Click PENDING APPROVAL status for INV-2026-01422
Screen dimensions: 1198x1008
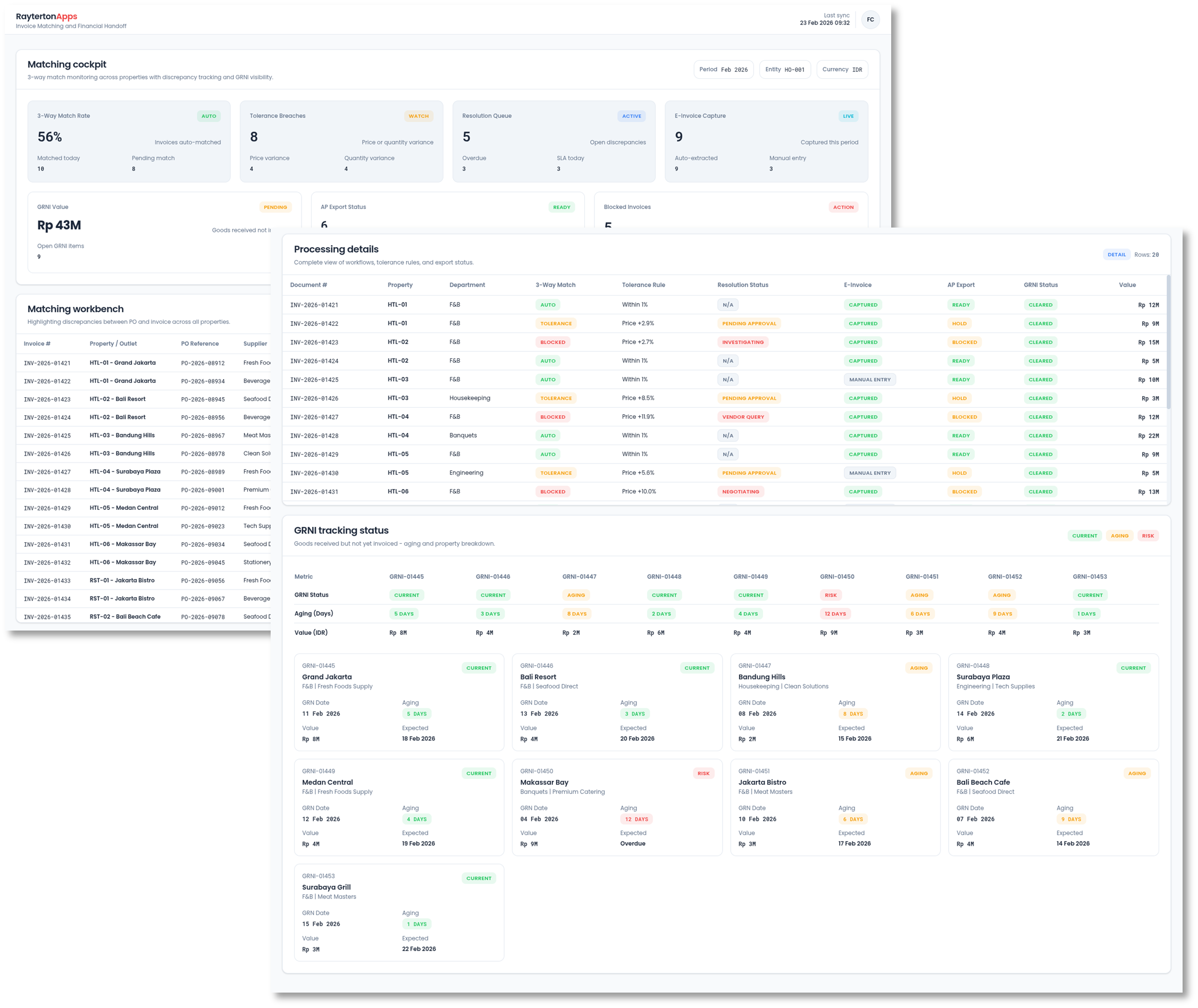pyautogui.click(x=748, y=323)
